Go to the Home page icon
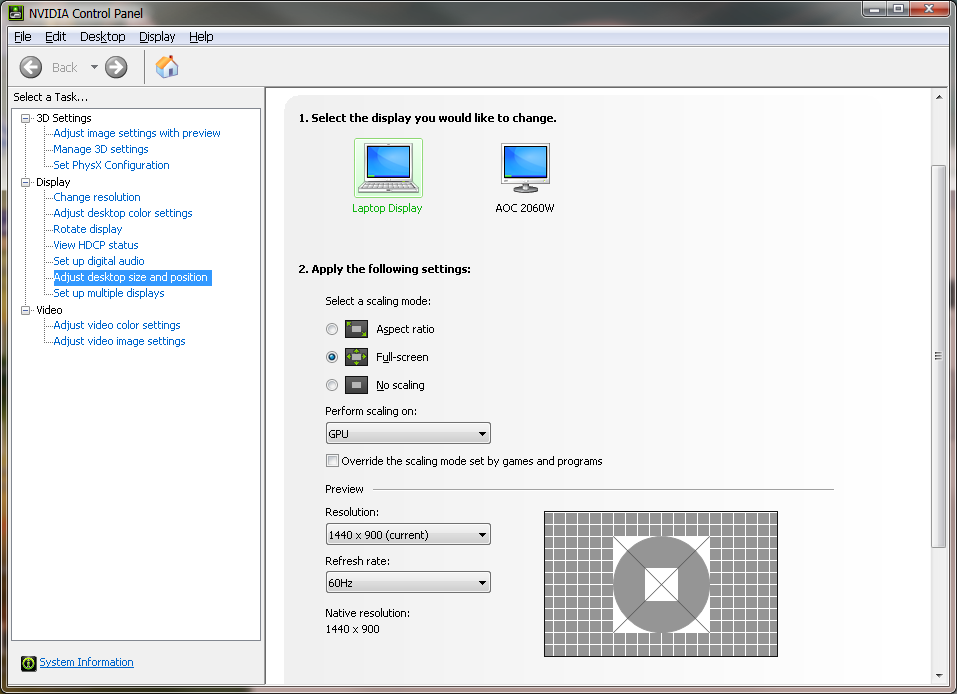Screen dimensions: 957x694 click(x=167, y=67)
